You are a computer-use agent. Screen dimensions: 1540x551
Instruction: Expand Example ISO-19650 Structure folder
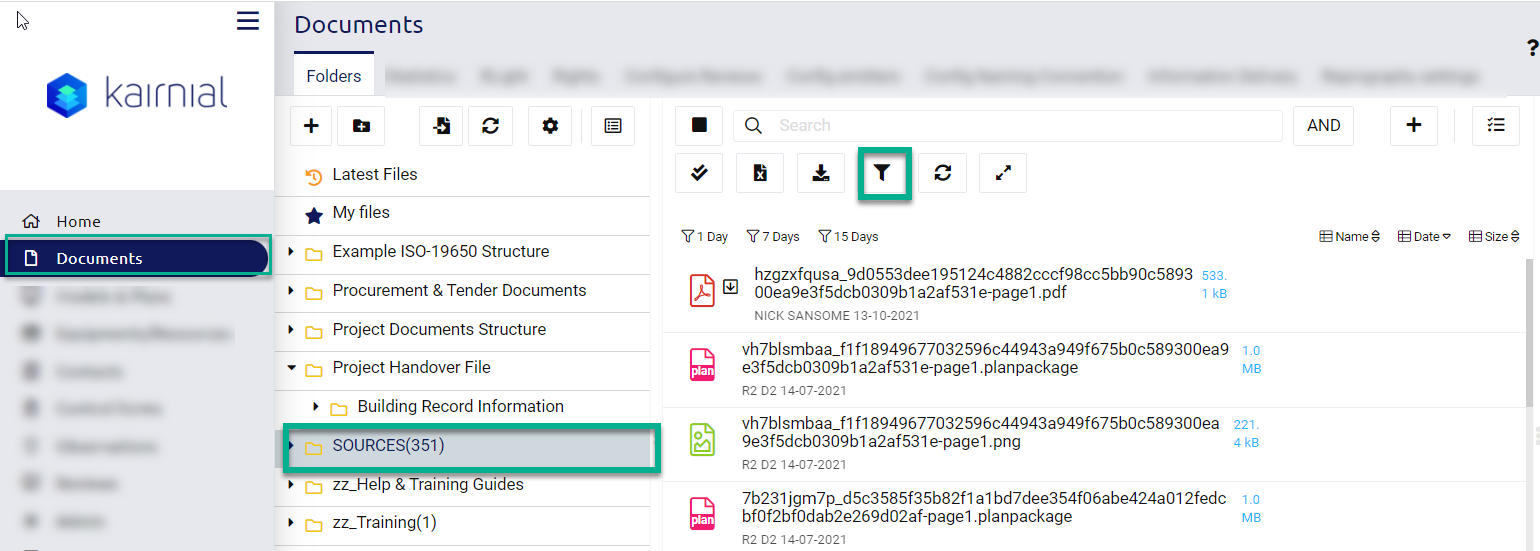coord(291,252)
